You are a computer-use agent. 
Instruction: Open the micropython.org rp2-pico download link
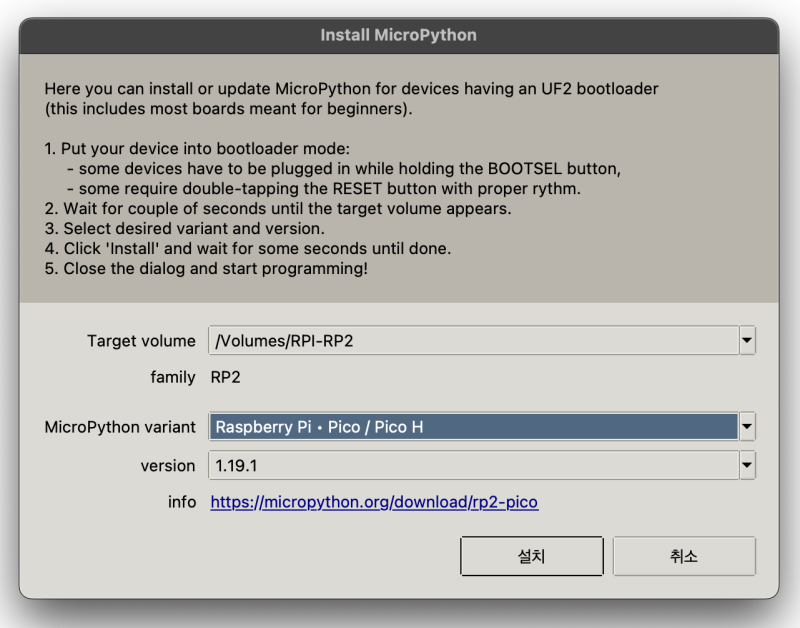click(374, 502)
